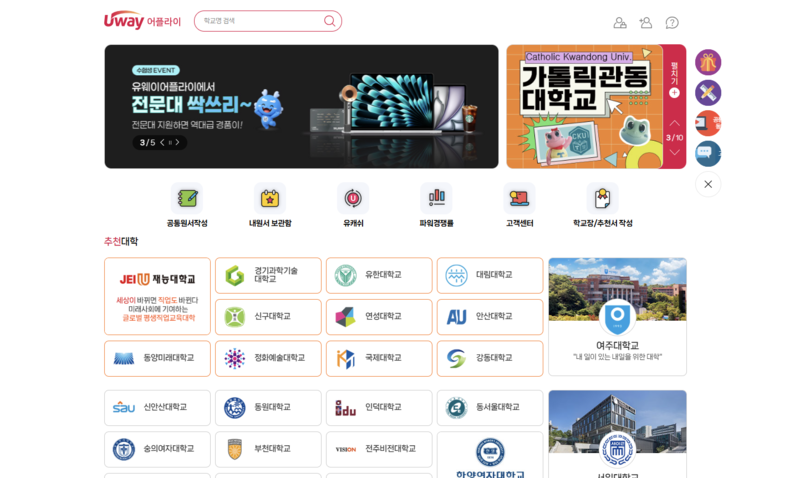Click the red video floating icon
The height and width of the screenshot is (478, 800).
pyautogui.click(x=708, y=123)
